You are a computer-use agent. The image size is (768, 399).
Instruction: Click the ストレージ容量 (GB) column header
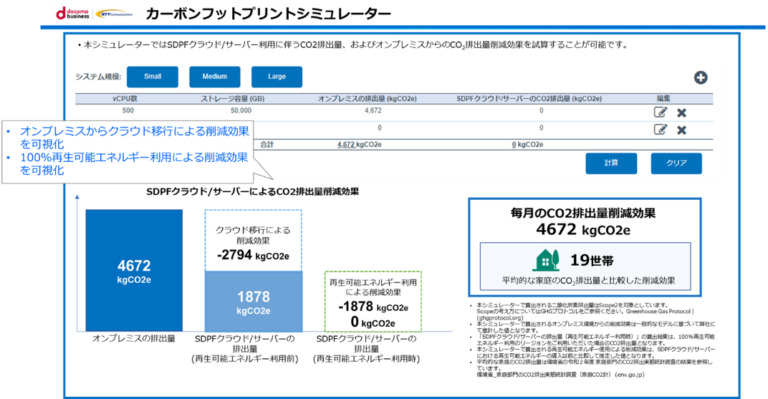(x=233, y=98)
